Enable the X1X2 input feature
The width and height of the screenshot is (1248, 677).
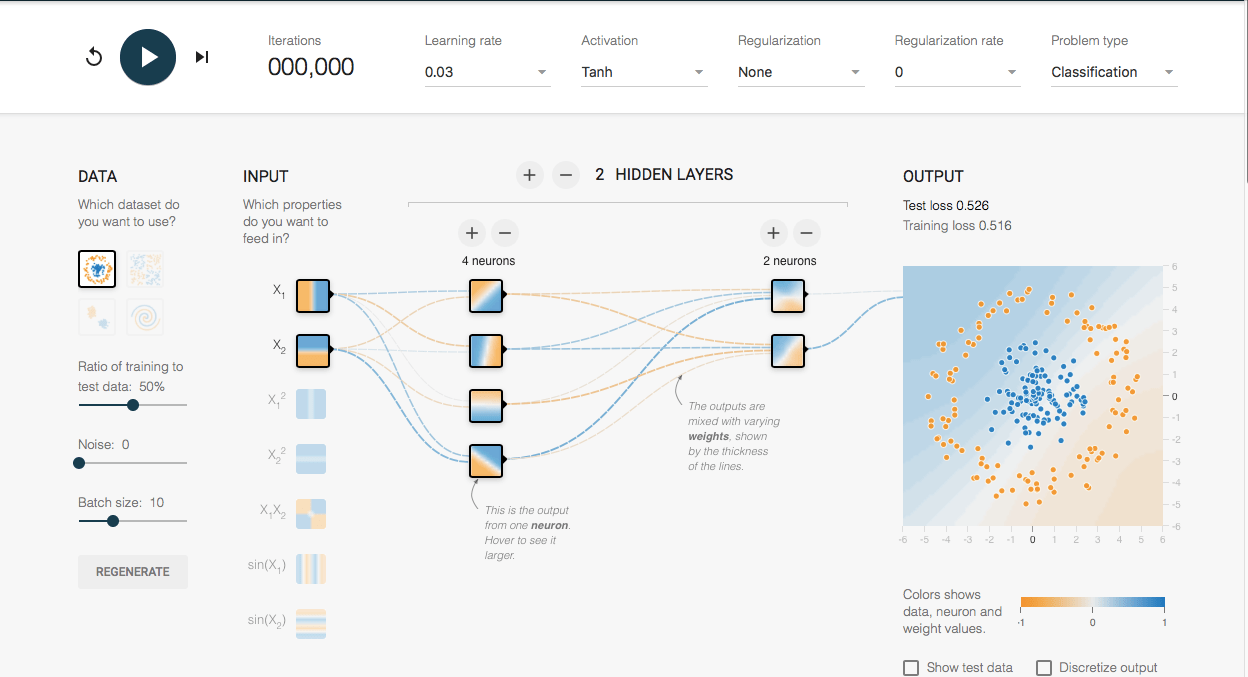pyautogui.click(x=311, y=513)
